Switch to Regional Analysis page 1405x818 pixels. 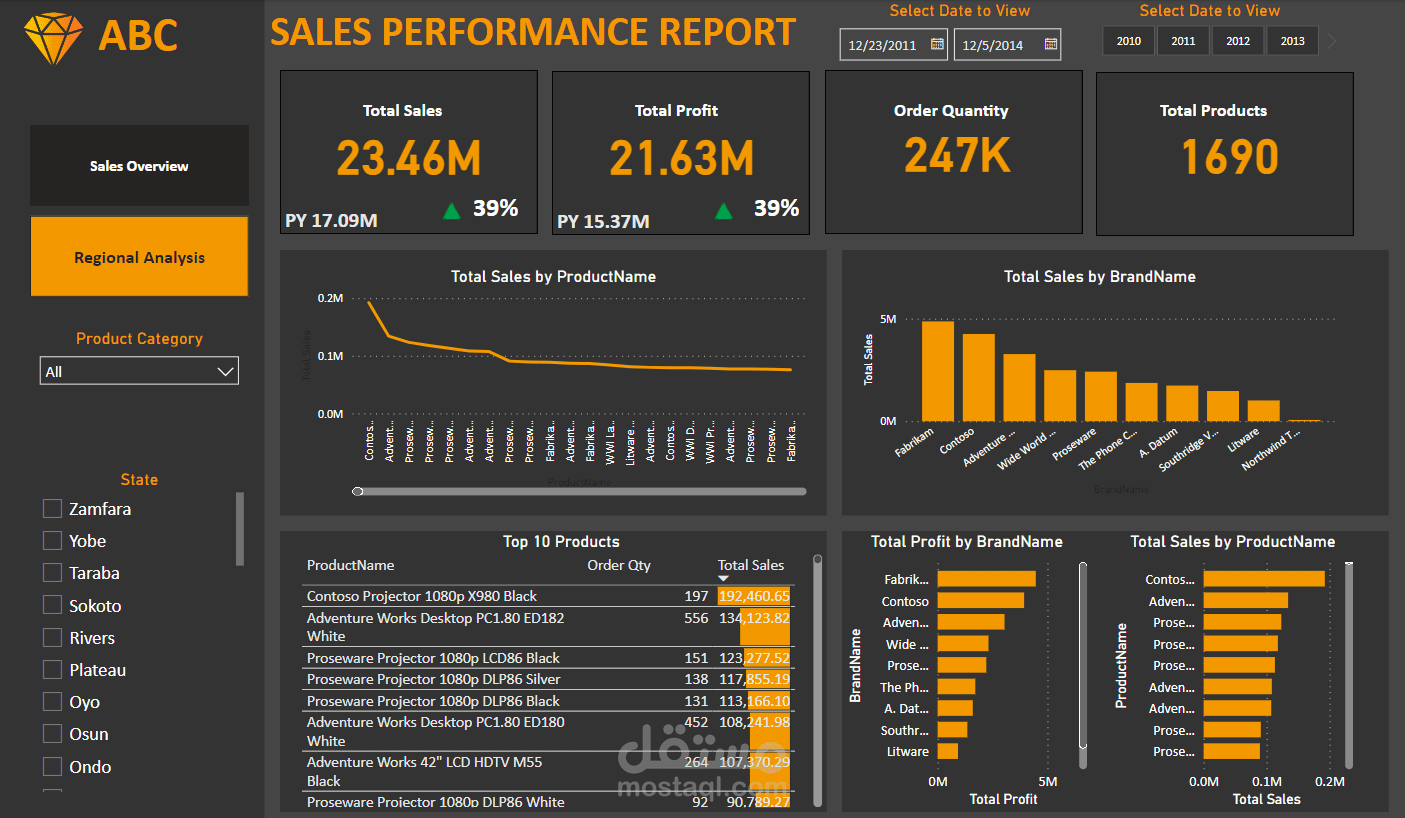[x=139, y=257]
